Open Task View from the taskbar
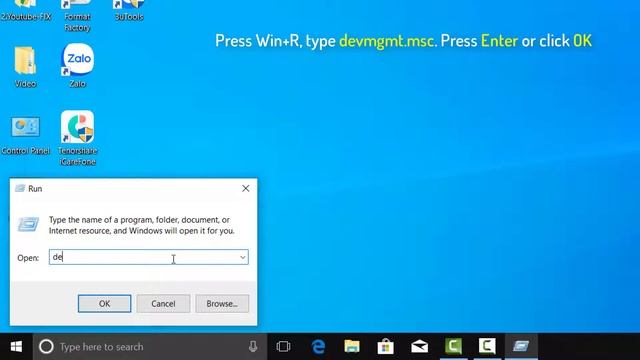This screenshot has height=360, width=640. click(x=283, y=347)
